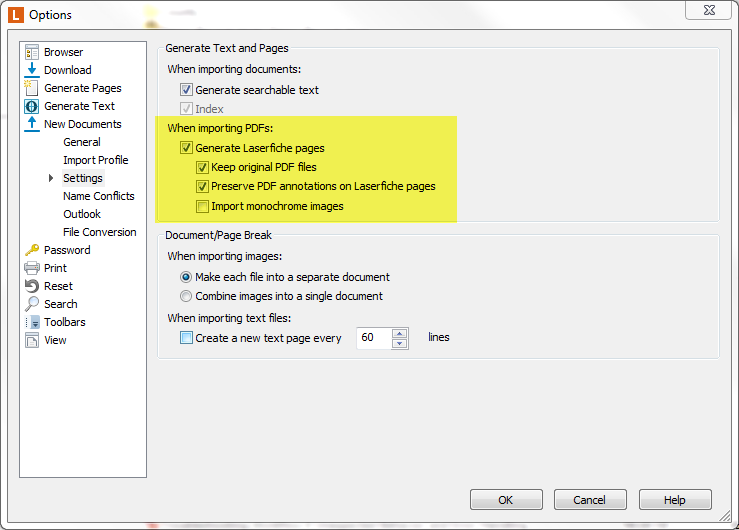Viewport: 739px width, 530px height.
Task: Select Combine images into a single document
Action: pyautogui.click(x=186, y=296)
